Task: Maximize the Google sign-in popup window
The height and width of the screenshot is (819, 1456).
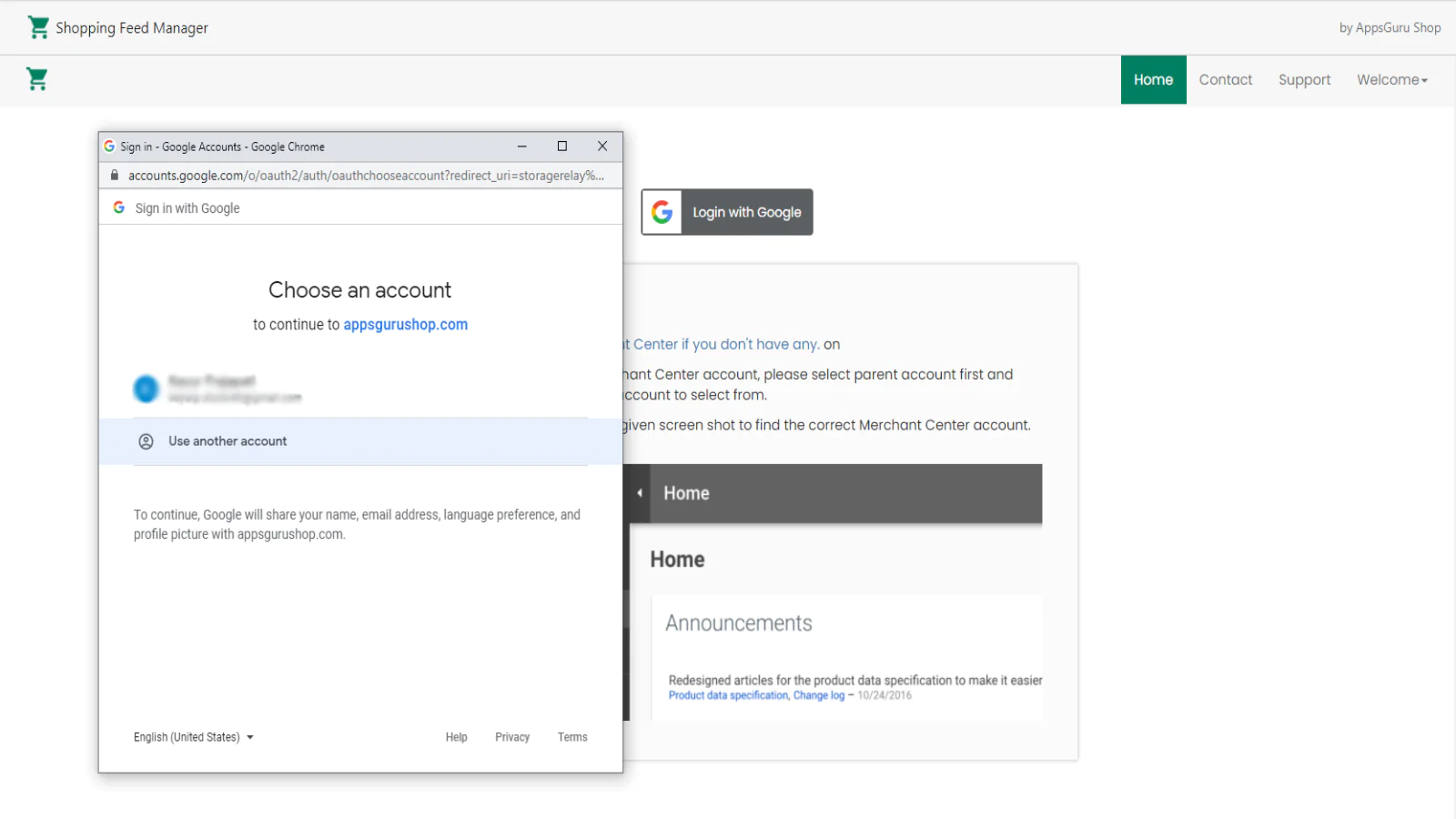Action: point(562,147)
